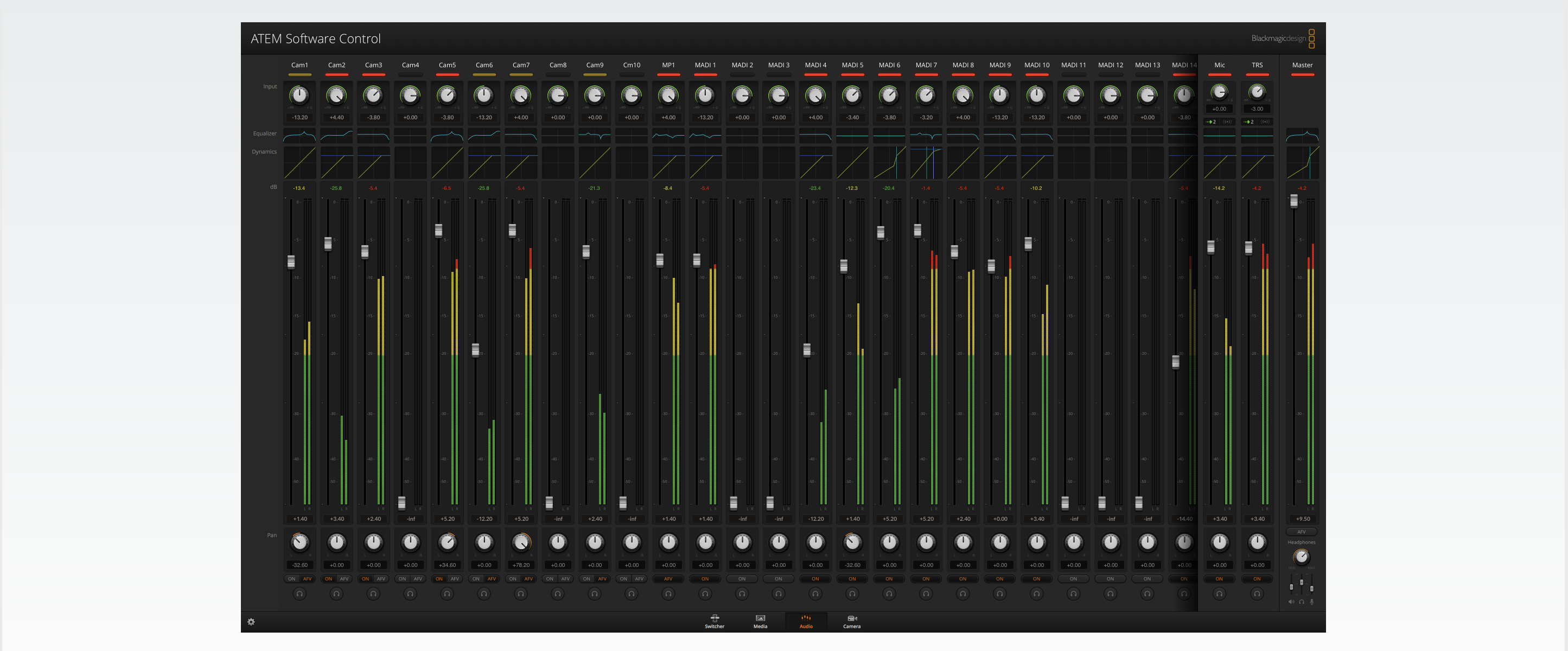
Task: Click Cam5 fader value +5.20
Action: (x=448, y=519)
